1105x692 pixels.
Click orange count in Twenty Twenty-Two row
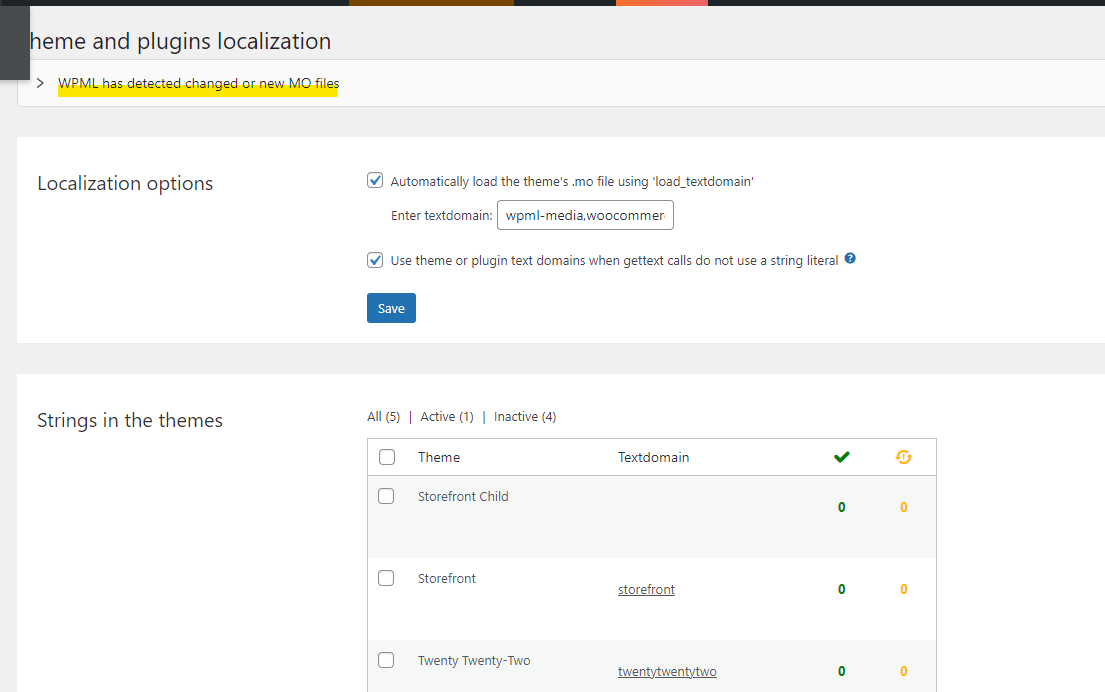click(903, 672)
